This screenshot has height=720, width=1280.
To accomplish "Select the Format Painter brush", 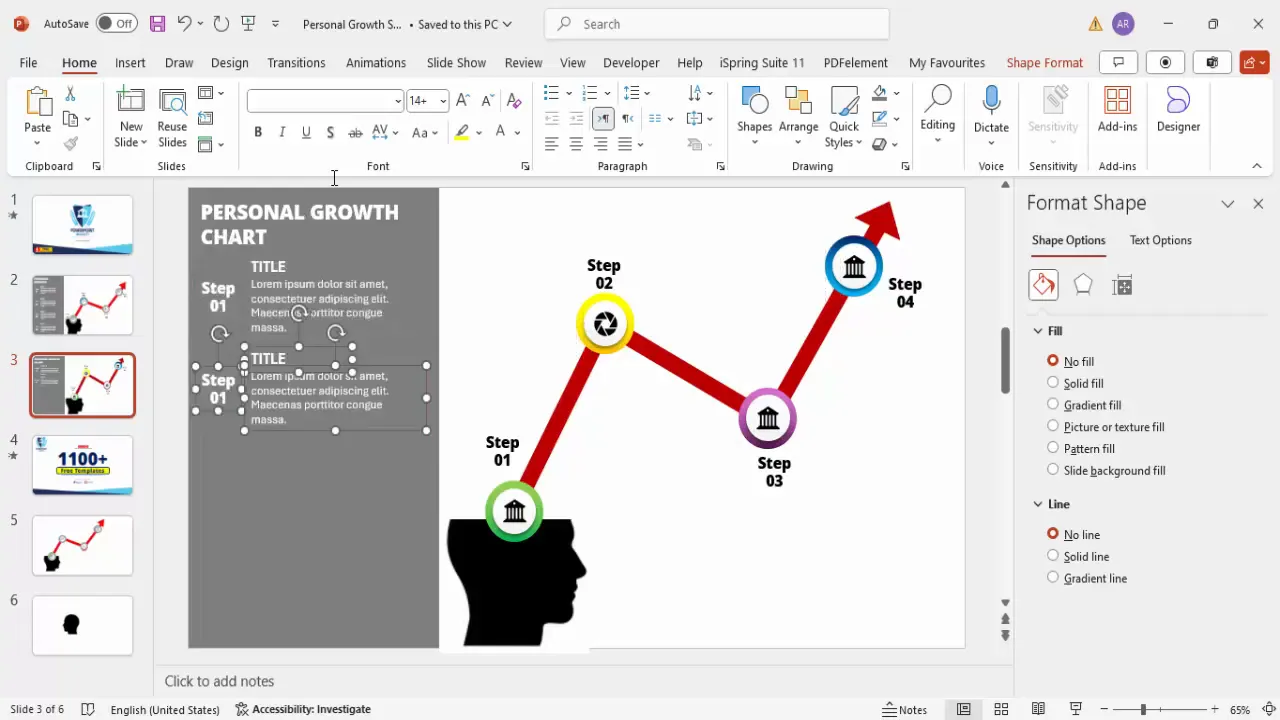I will click(70, 144).
